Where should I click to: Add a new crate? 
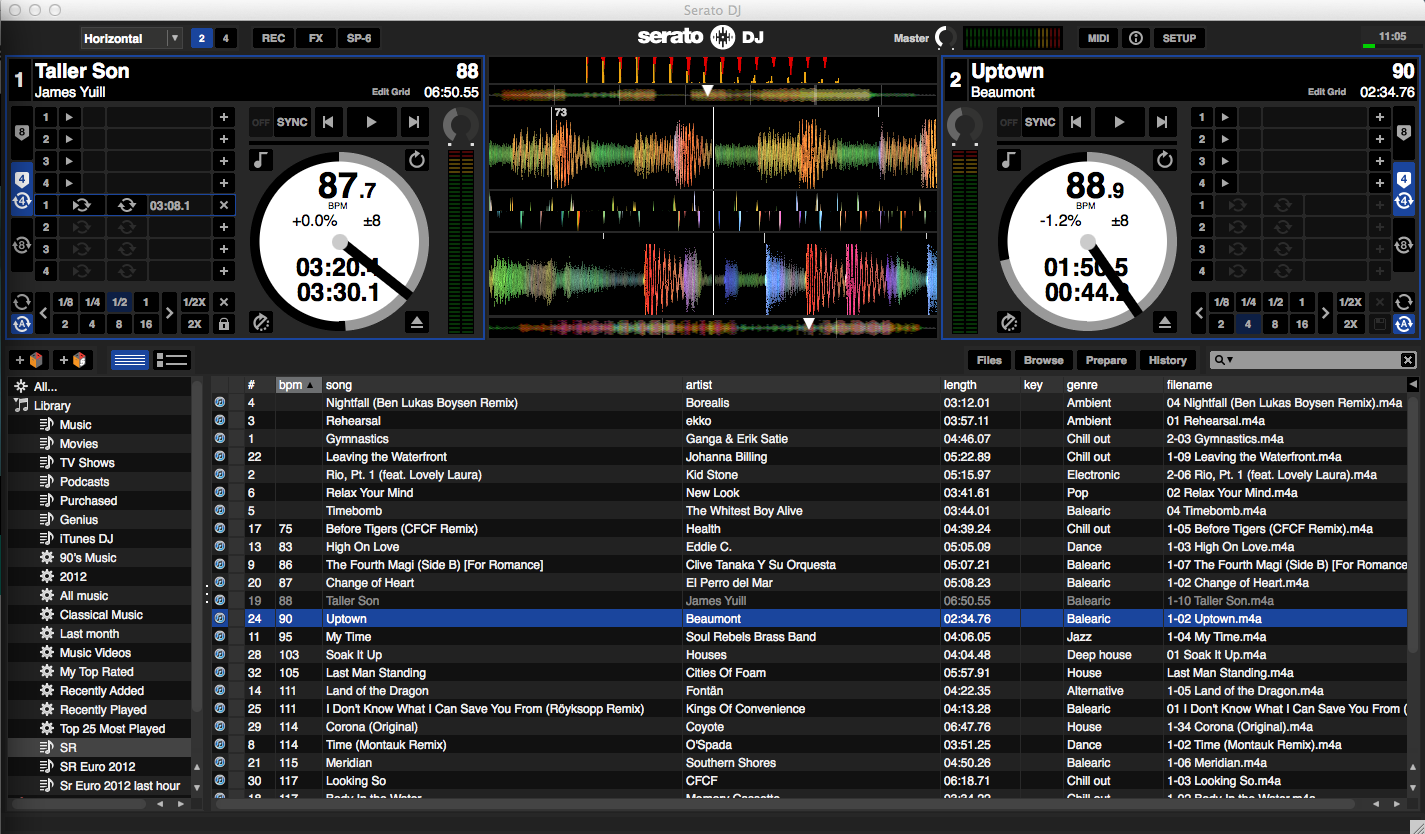point(27,360)
